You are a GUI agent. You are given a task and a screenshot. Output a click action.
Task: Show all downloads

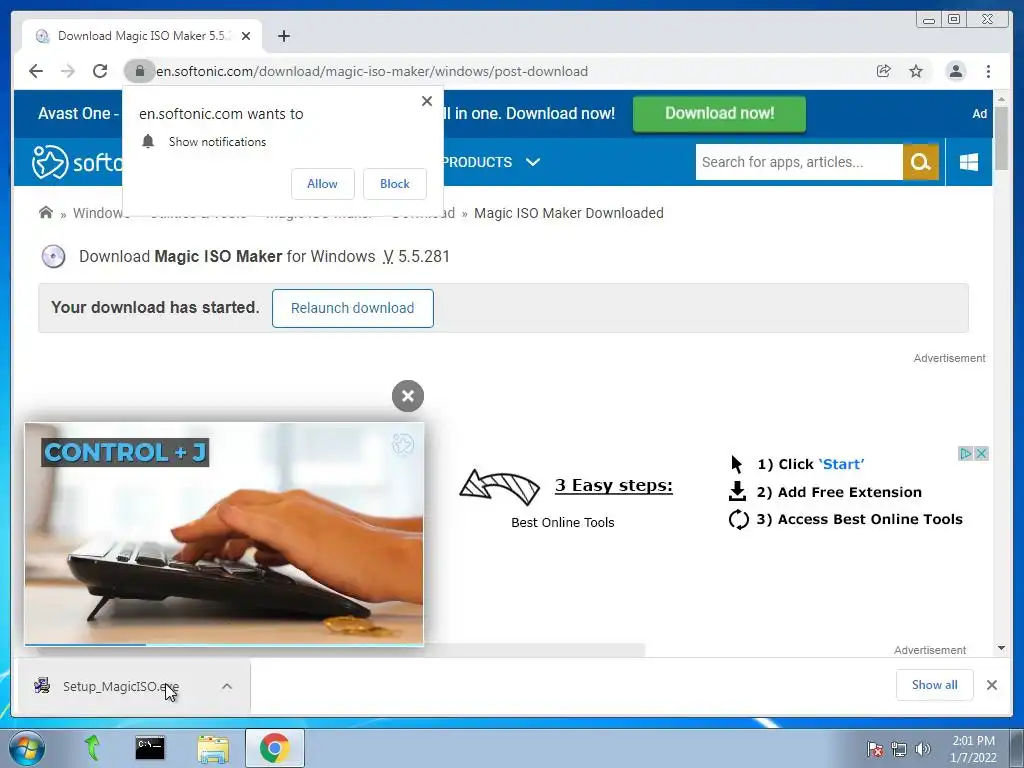point(935,685)
